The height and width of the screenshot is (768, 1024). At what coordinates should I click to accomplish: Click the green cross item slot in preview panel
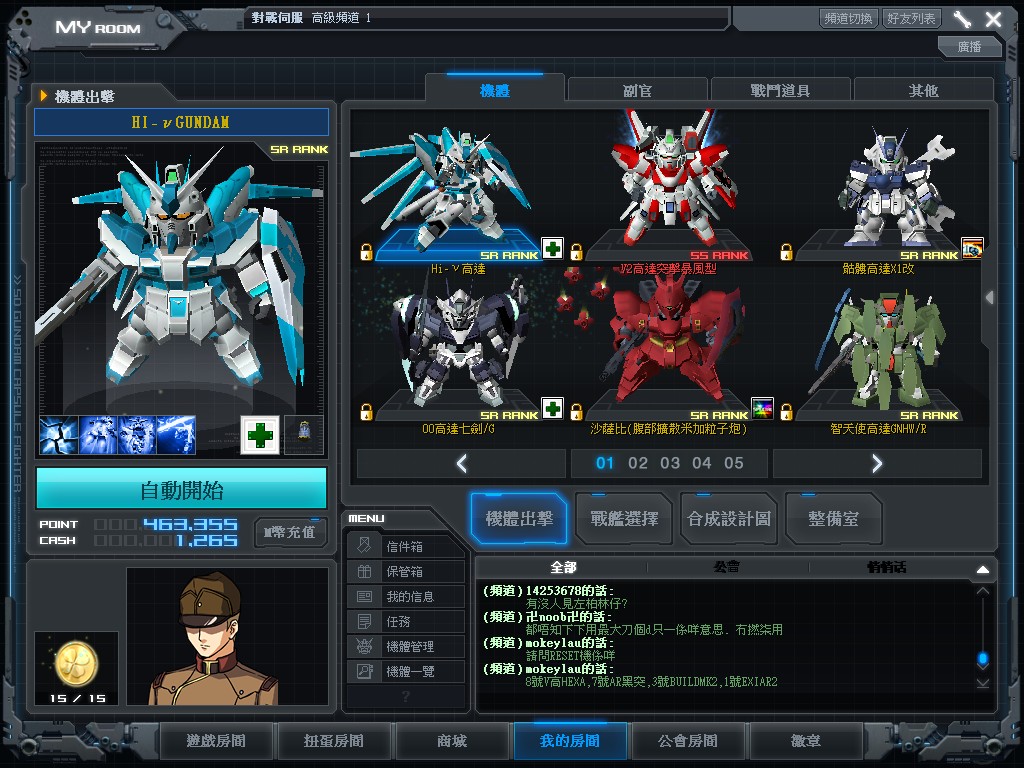pyautogui.click(x=260, y=435)
